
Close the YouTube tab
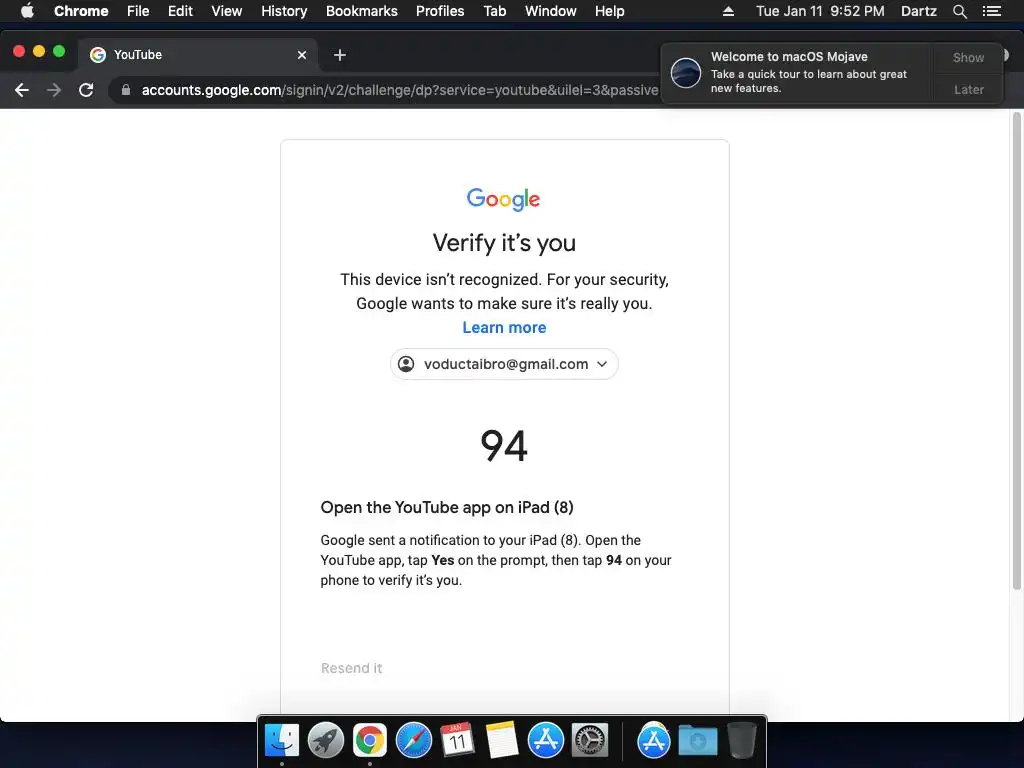(x=302, y=55)
